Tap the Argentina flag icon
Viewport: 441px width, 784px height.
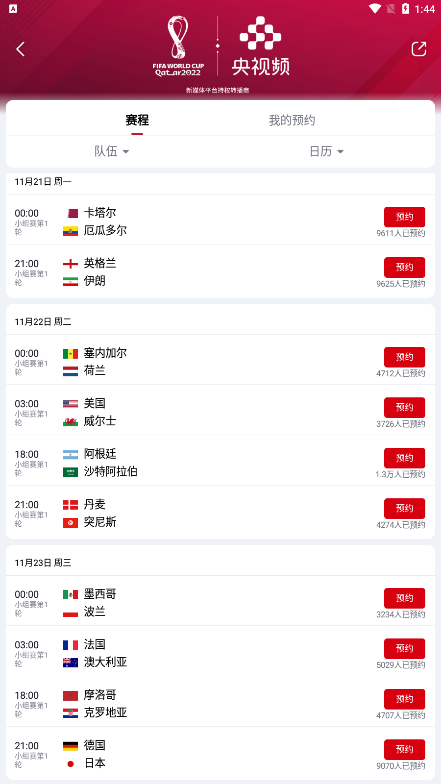pos(70,454)
